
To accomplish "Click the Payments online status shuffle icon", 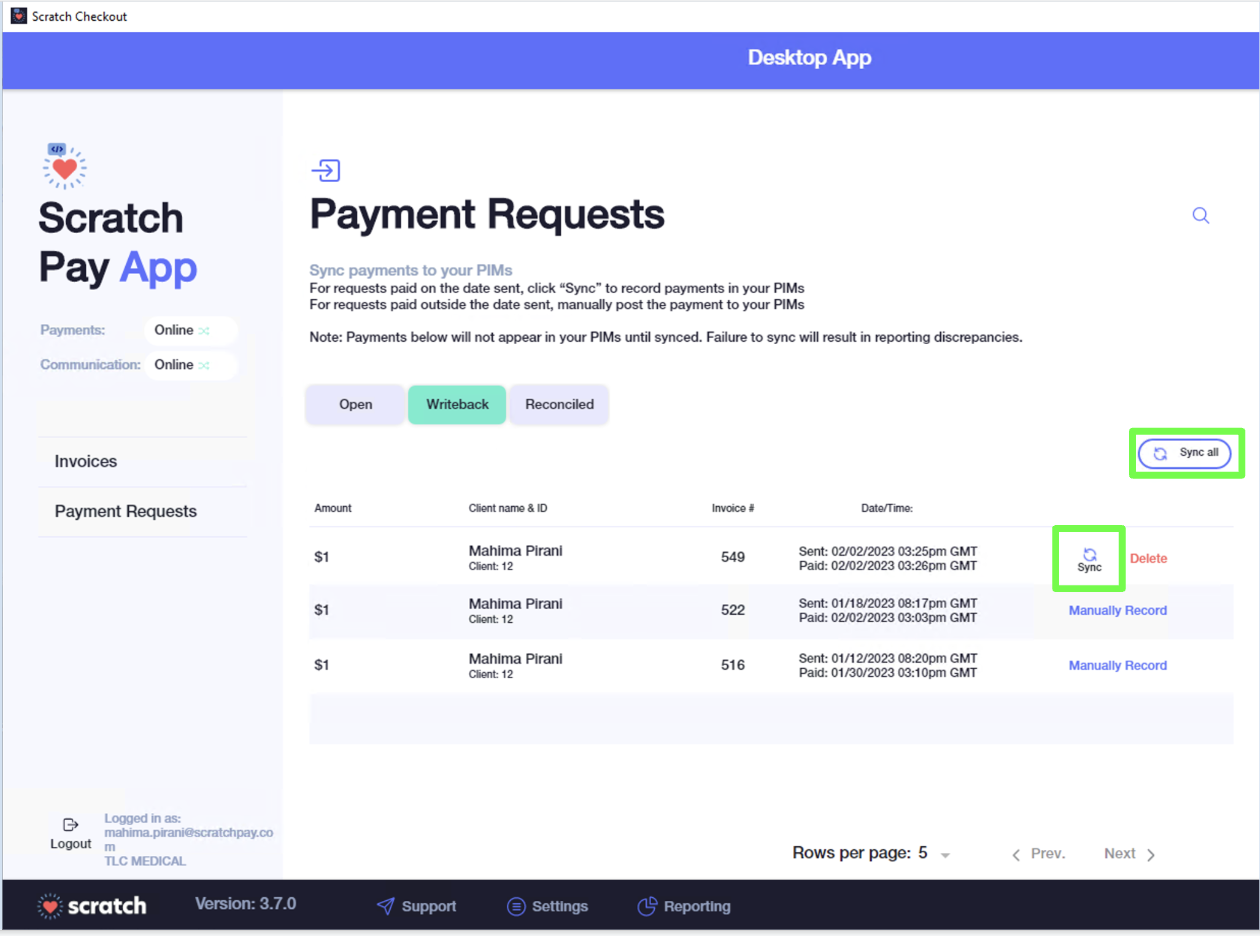I will pos(204,330).
